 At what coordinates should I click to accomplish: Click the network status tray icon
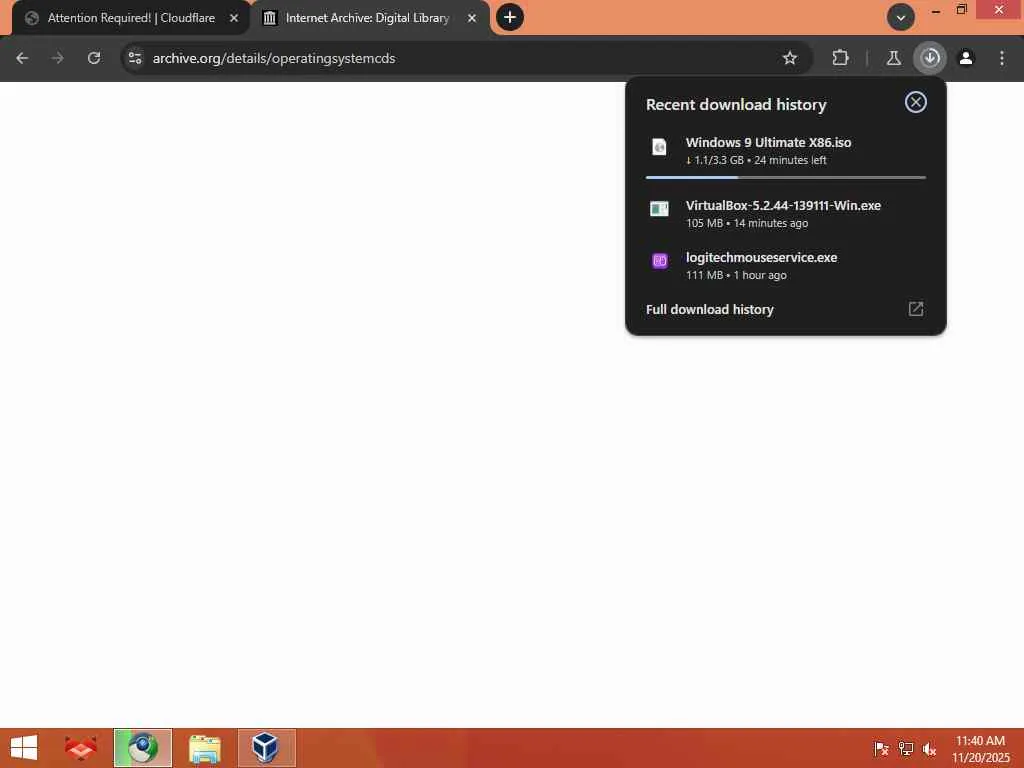coord(905,749)
